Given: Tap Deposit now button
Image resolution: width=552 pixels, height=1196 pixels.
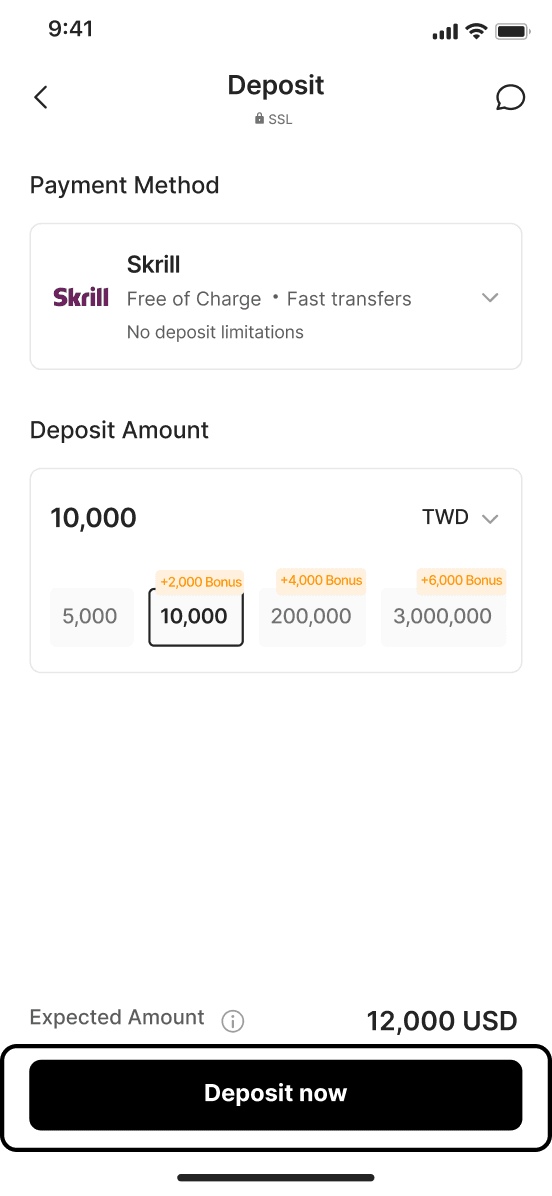Looking at the screenshot, I should click(276, 1095).
